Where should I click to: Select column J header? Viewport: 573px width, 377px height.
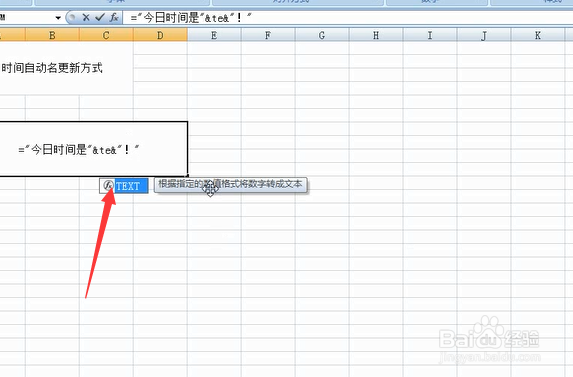484,35
